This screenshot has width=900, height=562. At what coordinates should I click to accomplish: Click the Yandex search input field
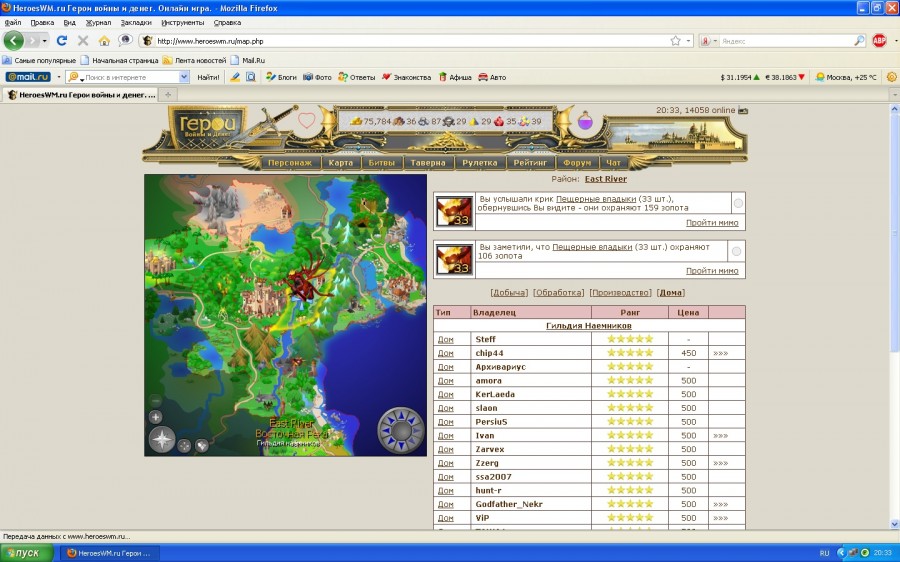tap(786, 41)
